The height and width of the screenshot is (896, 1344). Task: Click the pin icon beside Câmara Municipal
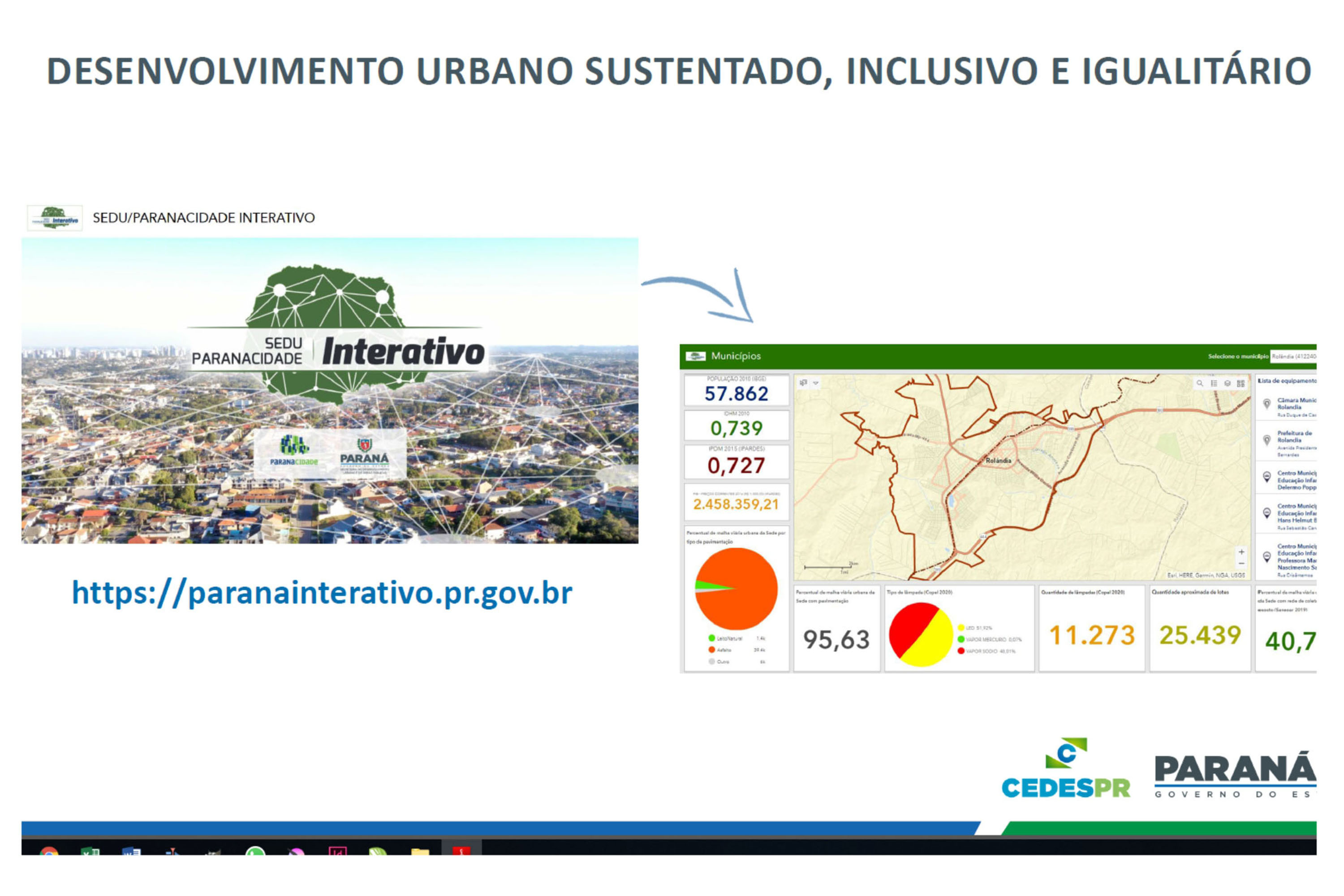click(1267, 404)
